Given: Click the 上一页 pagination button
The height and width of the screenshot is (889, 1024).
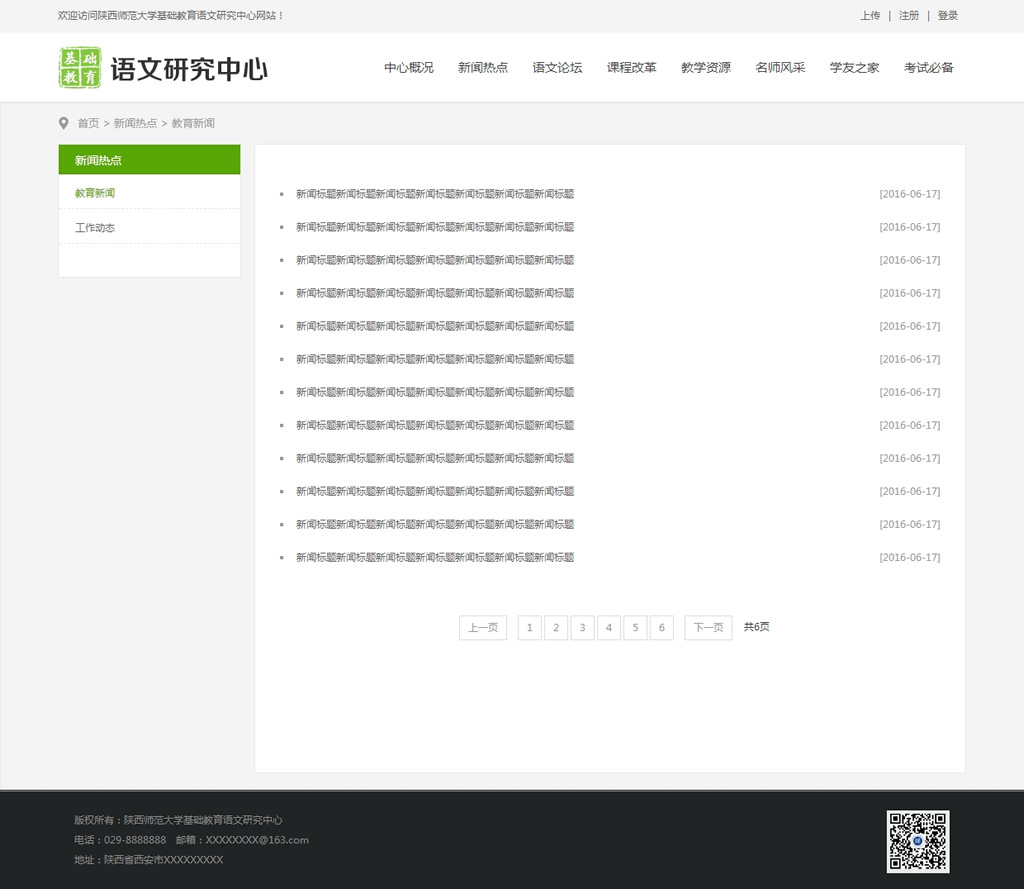Looking at the screenshot, I should [483, 628].
